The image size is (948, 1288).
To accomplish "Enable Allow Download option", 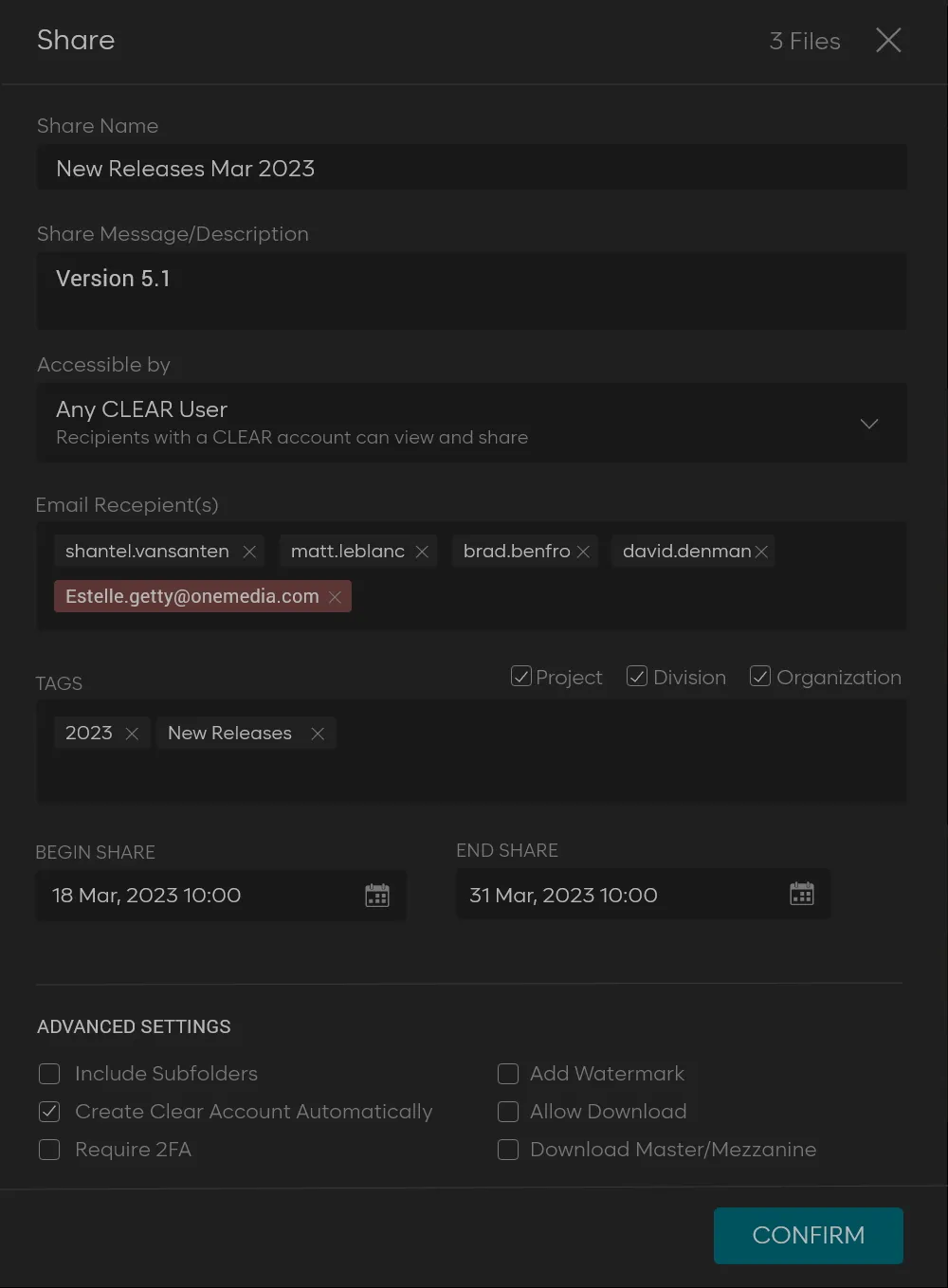I will (508, 1112).
